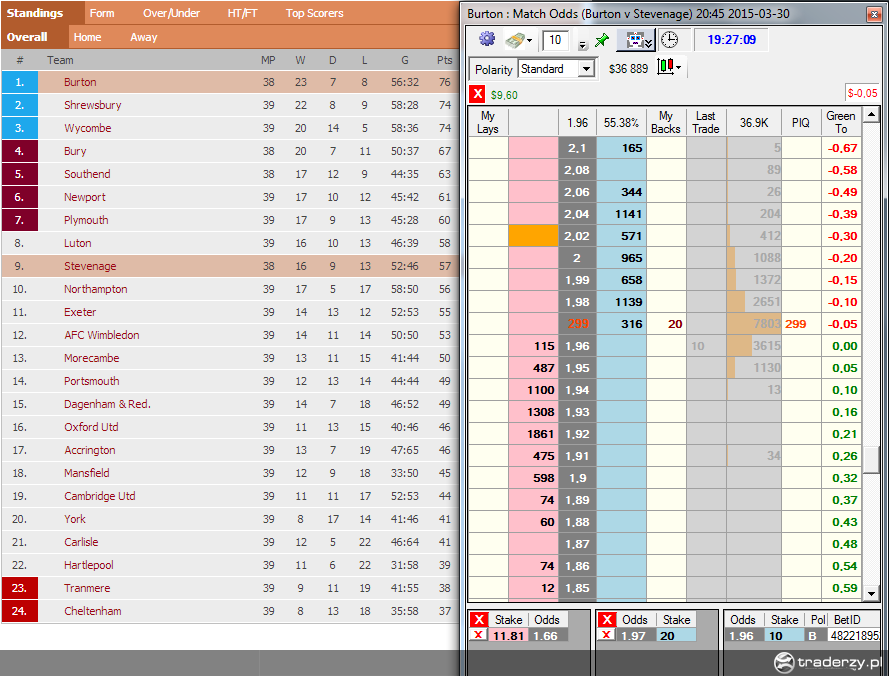
Task: Open the AFC Wimbledon team link
Action: 101,335
